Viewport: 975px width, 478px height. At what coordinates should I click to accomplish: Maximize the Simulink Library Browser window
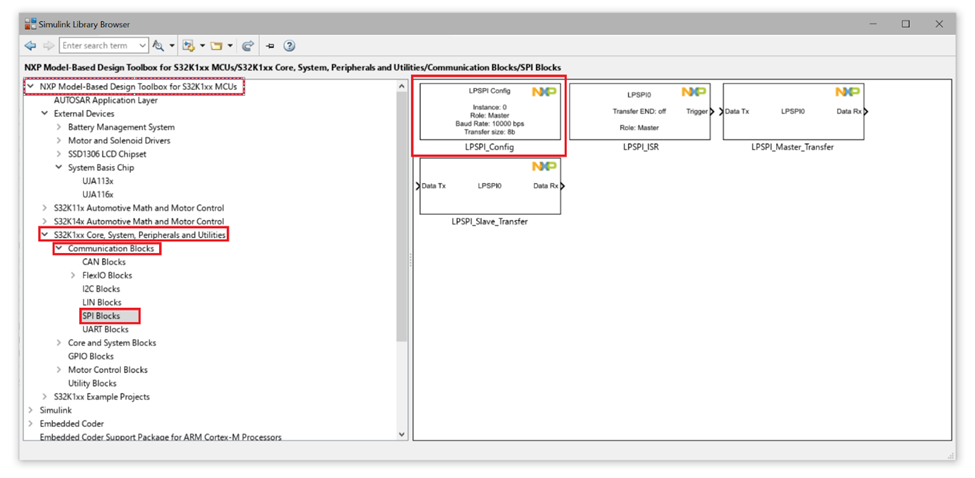pos(906,24)
